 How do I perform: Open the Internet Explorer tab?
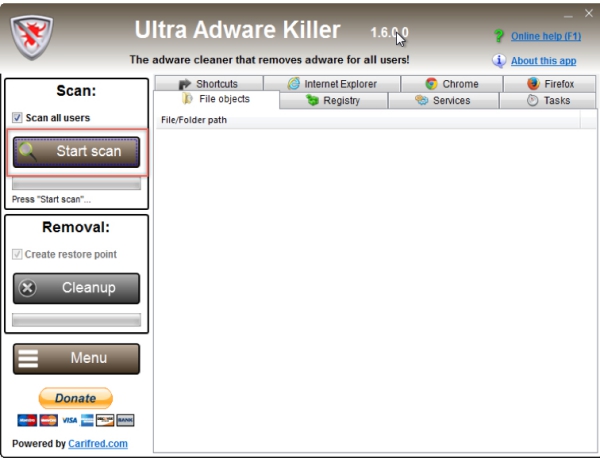pos(332,83)
